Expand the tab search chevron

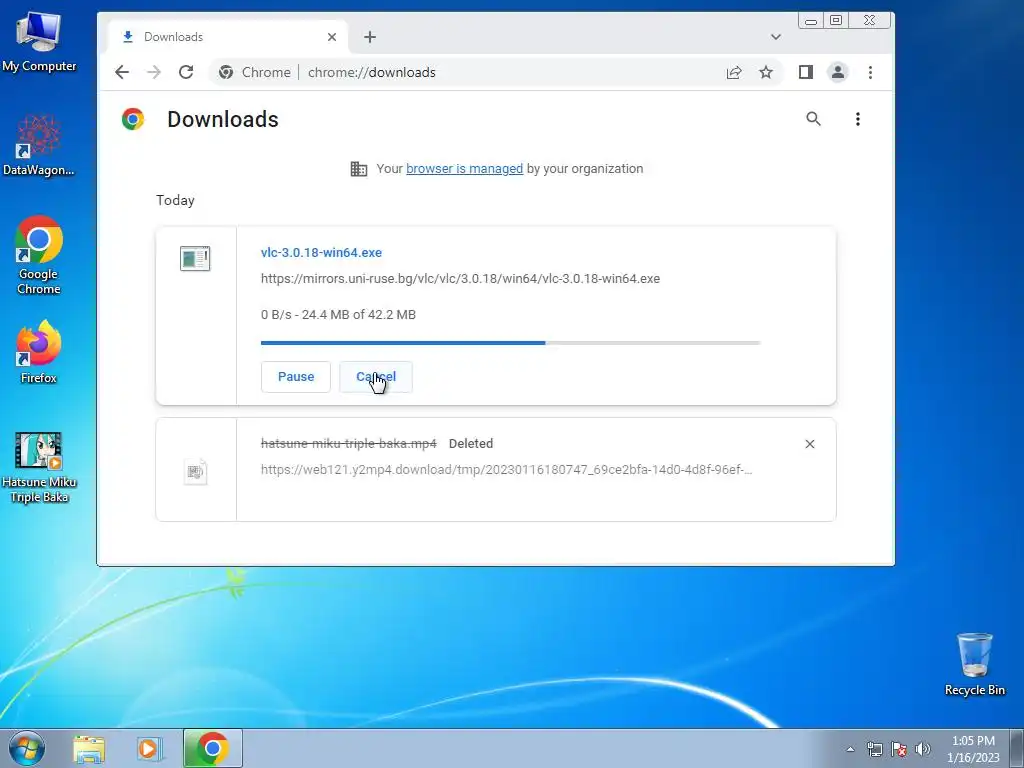pos(776,37)
